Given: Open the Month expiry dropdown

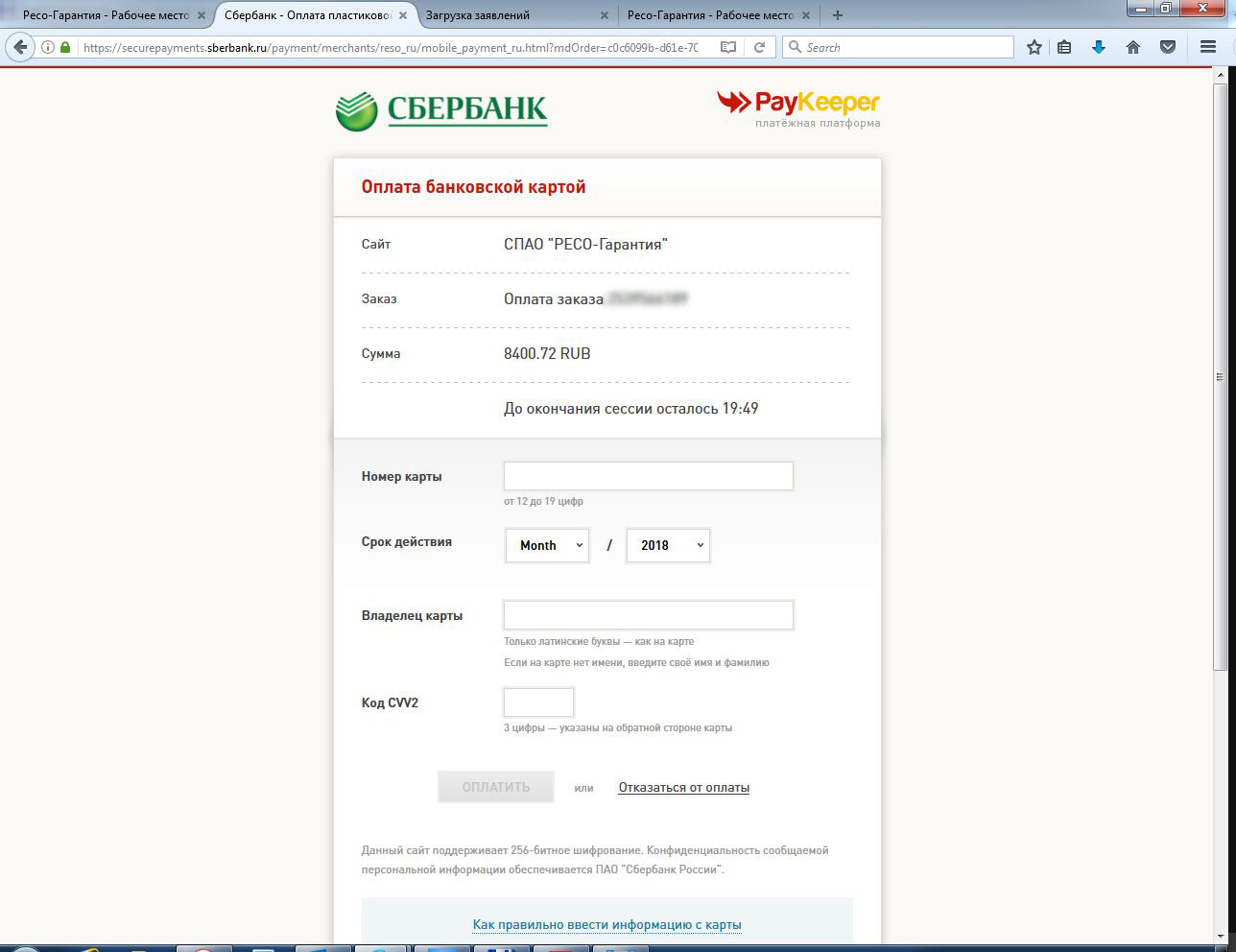Looking at the screenshot, I should 547,545.
